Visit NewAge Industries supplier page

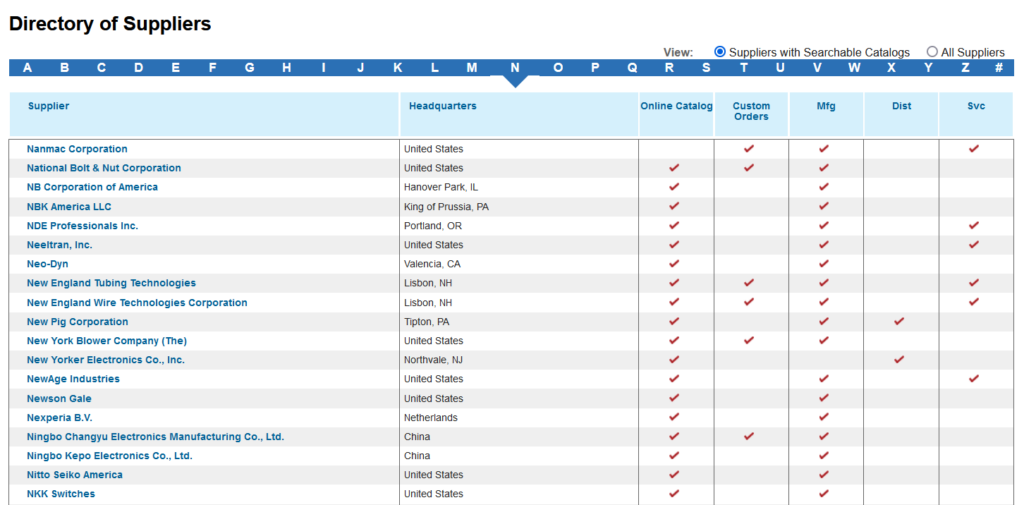point(73,379)
